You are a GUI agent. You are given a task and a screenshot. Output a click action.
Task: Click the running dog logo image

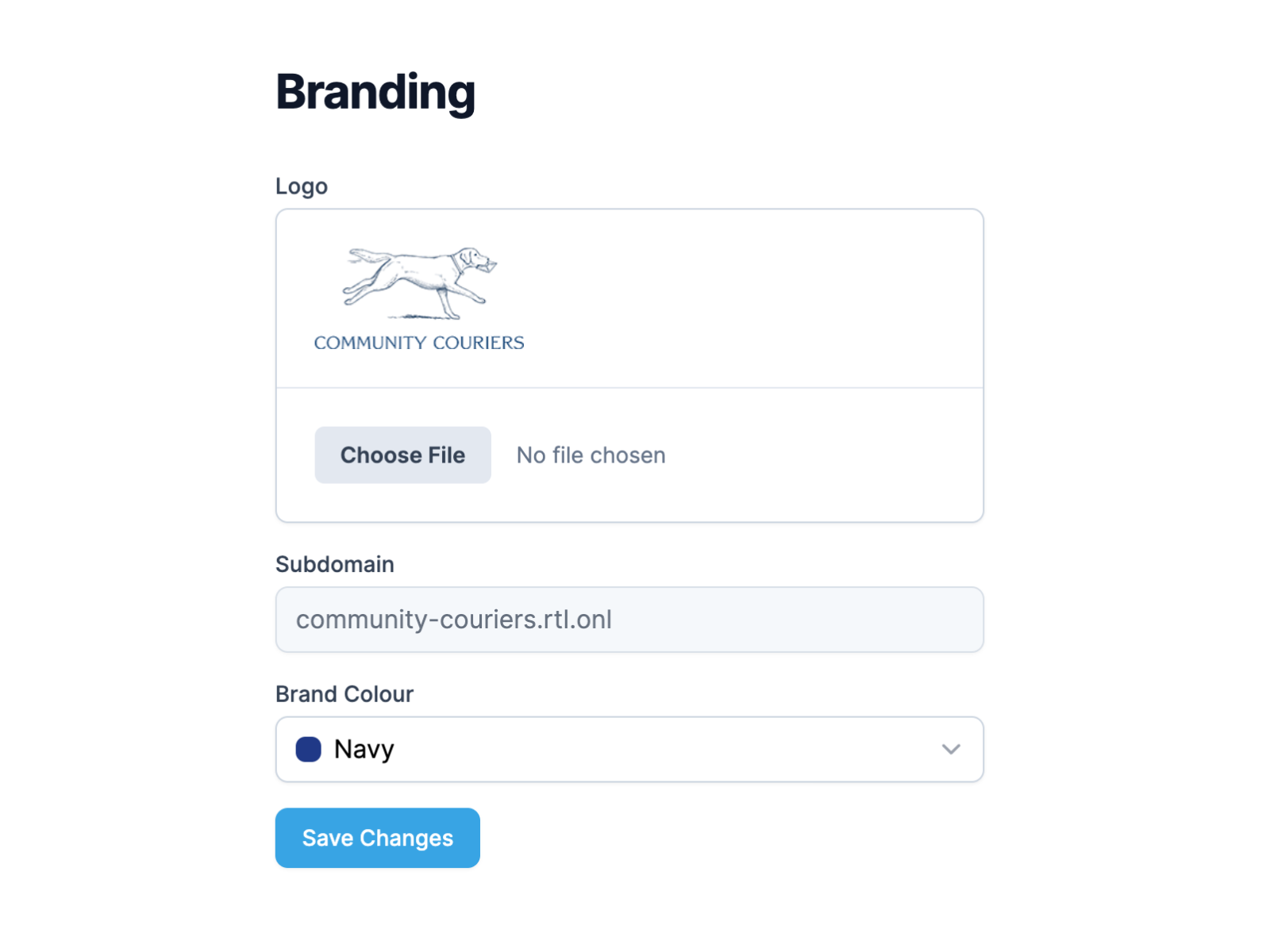[418, 283]
